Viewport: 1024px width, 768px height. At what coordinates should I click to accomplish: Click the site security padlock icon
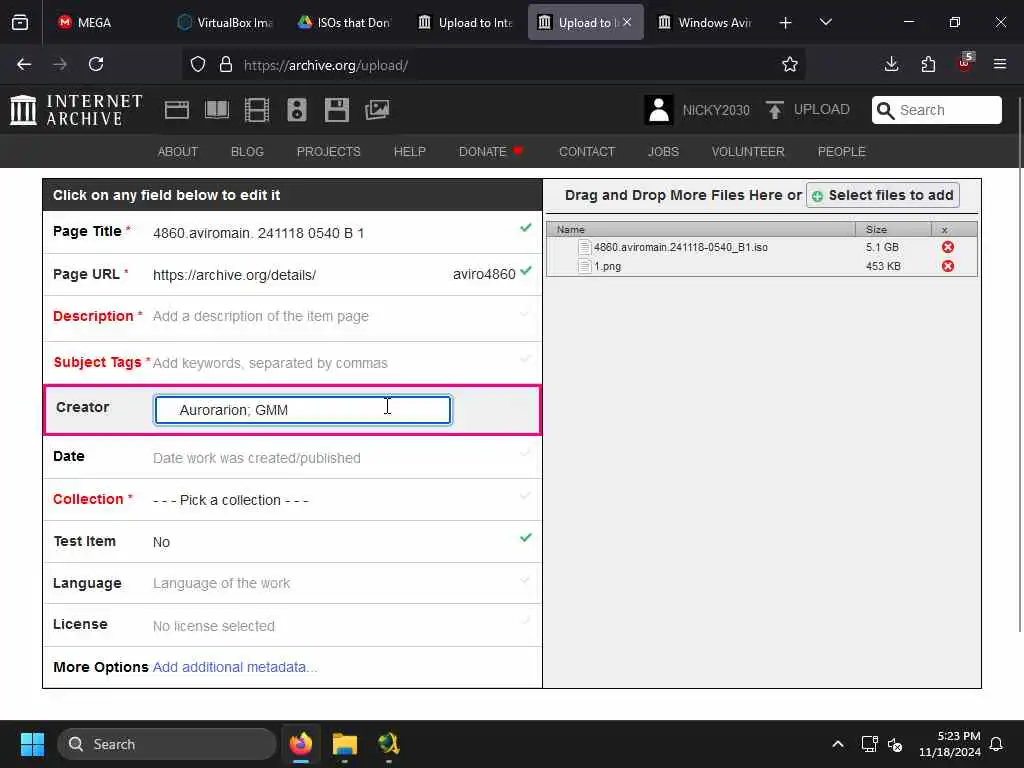226,64
